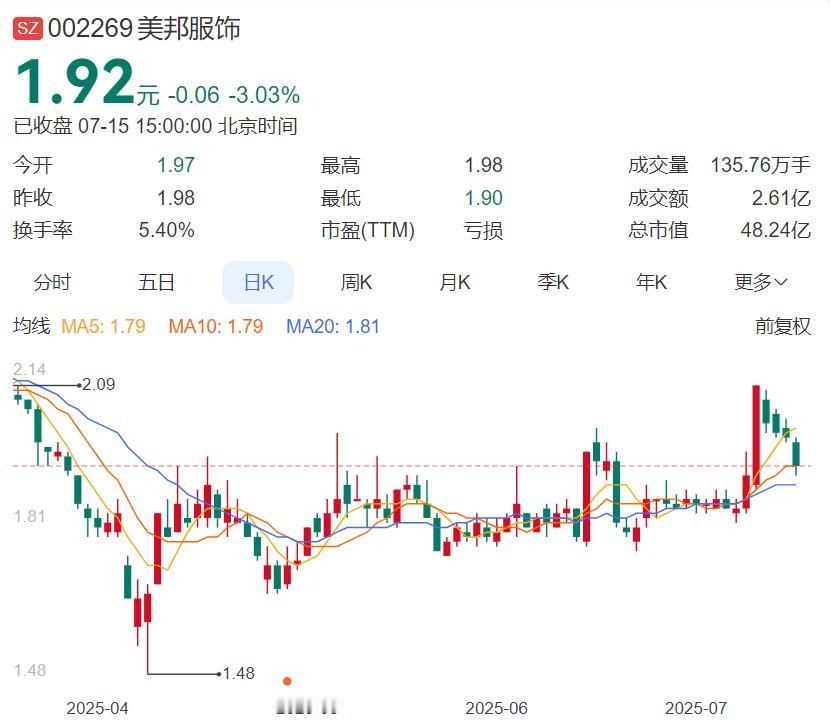
Task: Select the 日K daily candlestick tab
Action: point(258,282)
